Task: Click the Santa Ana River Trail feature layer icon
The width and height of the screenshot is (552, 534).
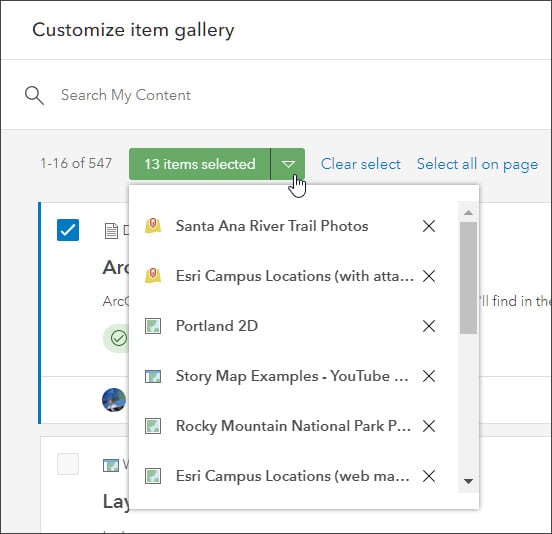Action: point(153,226)
